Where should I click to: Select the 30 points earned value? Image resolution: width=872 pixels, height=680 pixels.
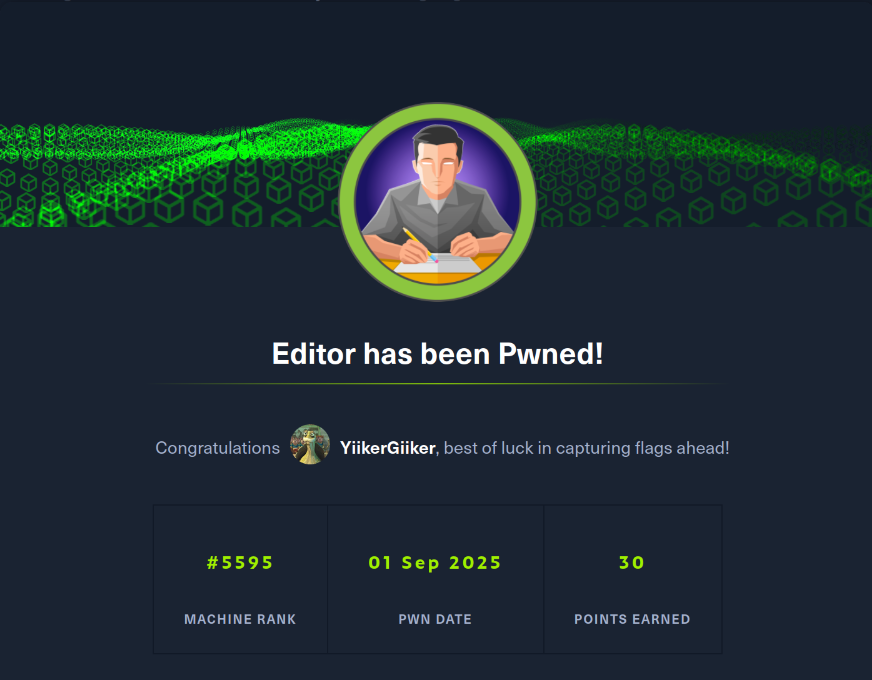[x=632, y=563]
